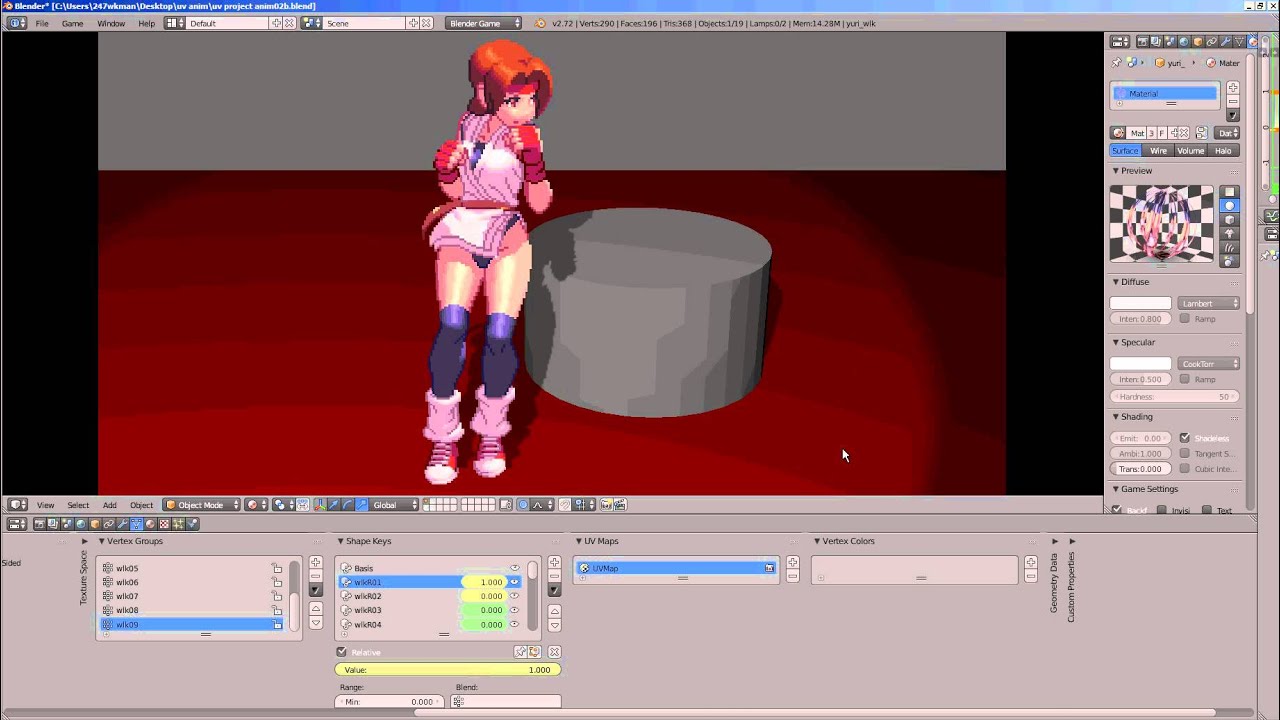Open the Global orientation dropdown
This screenshot has height=720, width=1280.
pos(394,505)
